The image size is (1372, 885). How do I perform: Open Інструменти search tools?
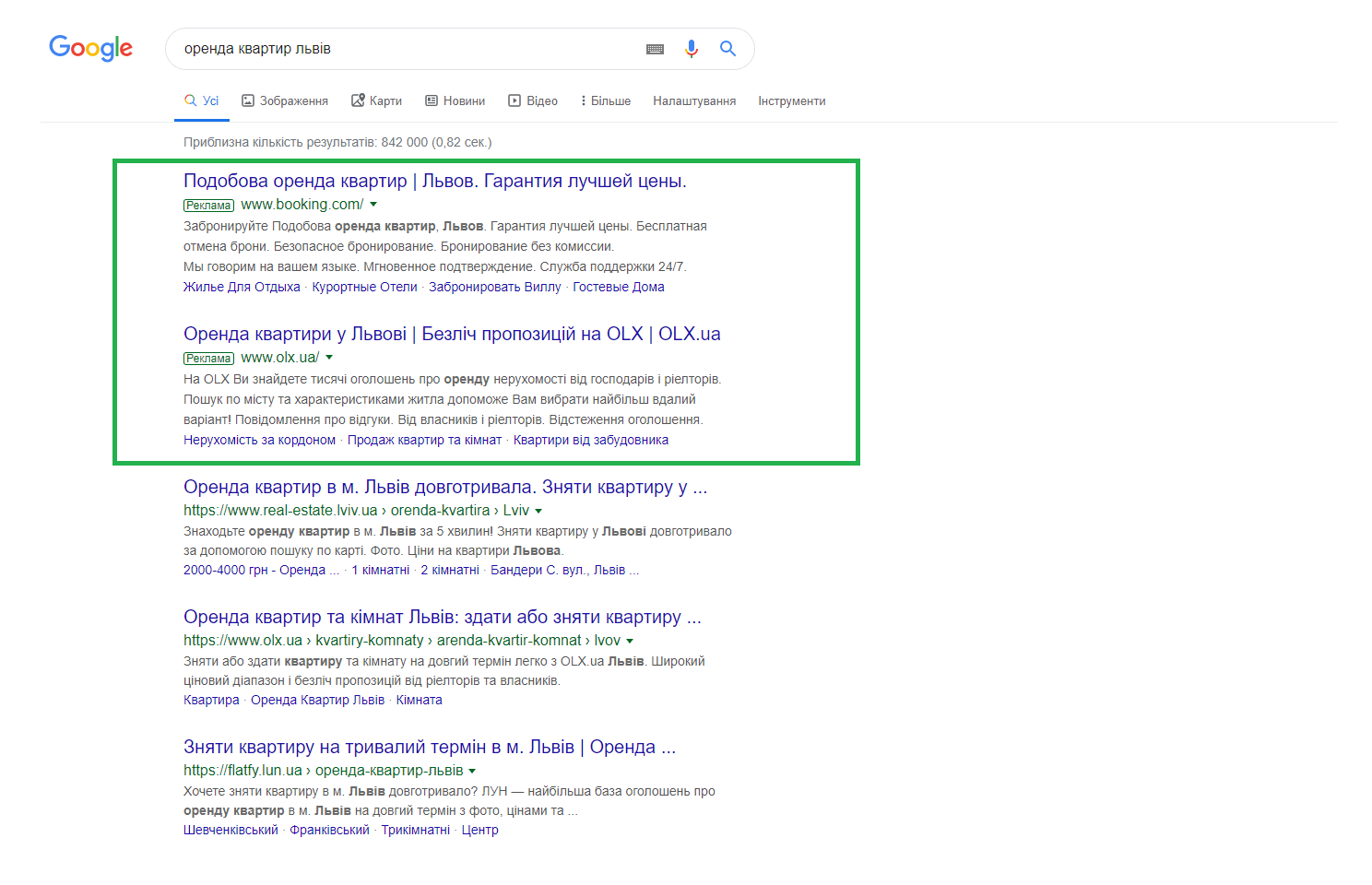[x=792, y=100]
